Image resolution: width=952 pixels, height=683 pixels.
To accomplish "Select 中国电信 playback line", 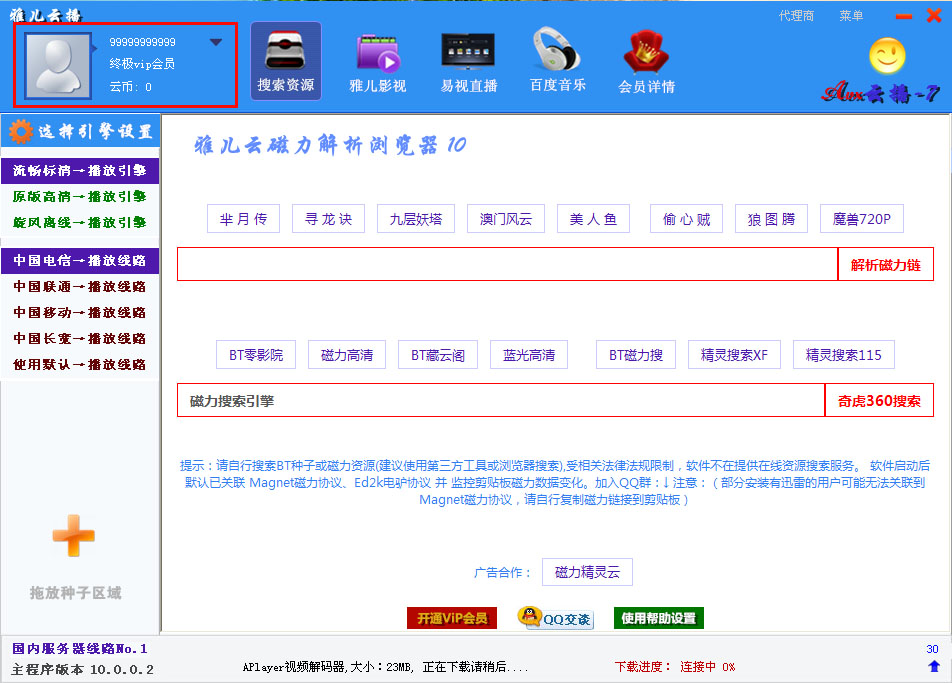I will [80, 260].
